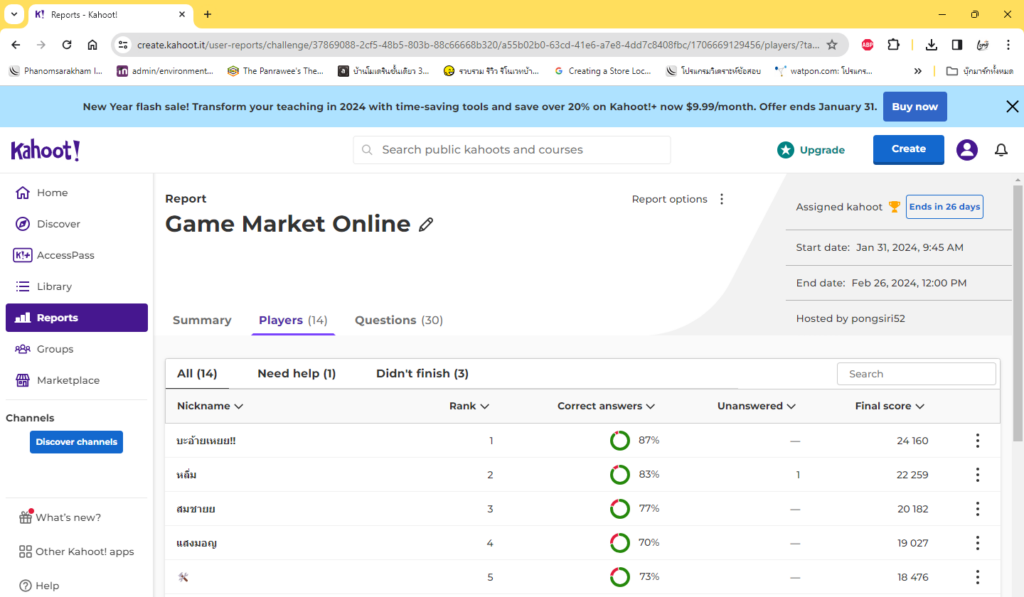The width and height of the screenshot is (1024, 597).
Task: Open Report options three-dot menu
Action: pos(722,199)
